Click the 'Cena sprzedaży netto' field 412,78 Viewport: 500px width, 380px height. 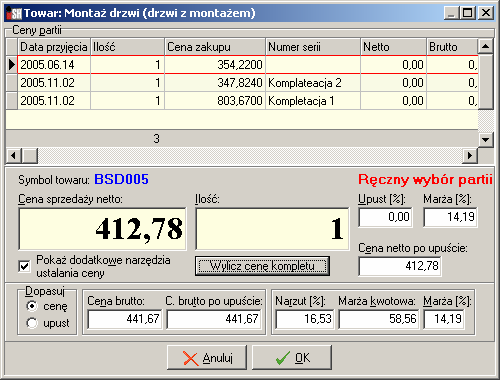pyautogui.click(x=102, y=229)
